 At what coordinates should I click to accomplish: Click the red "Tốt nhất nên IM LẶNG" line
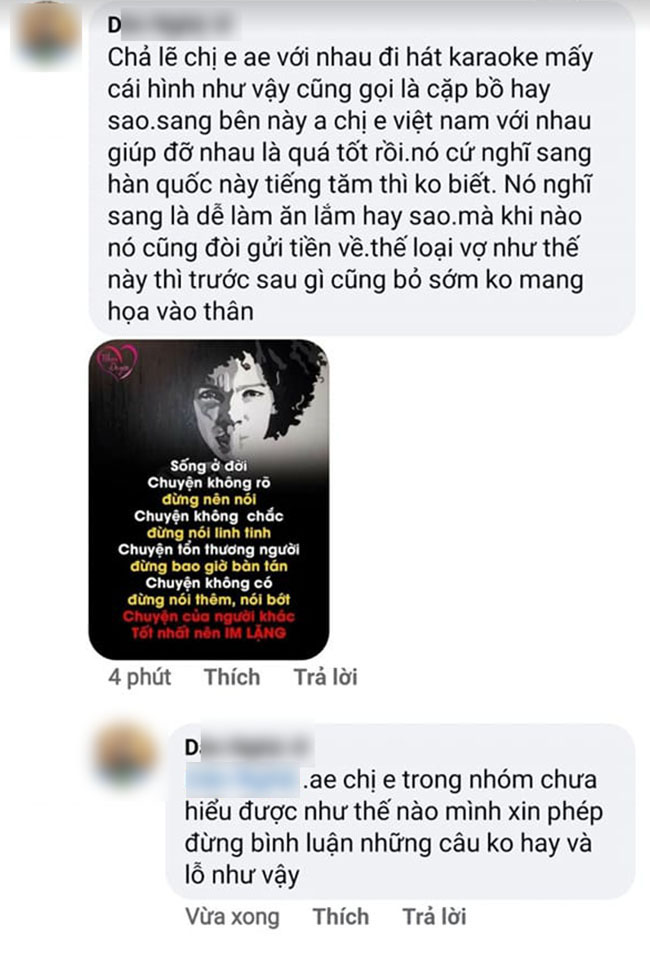coord(209,633)
